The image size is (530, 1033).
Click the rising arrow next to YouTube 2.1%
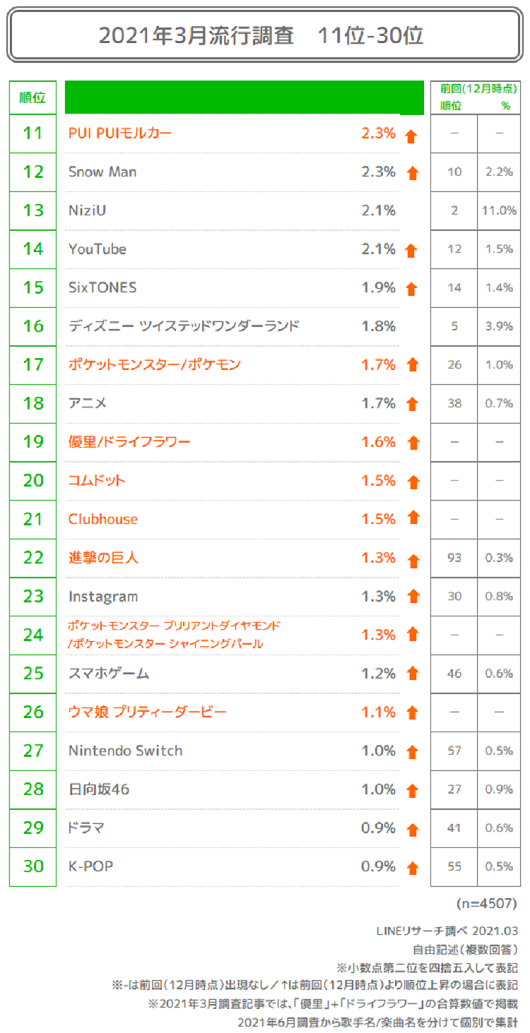(x=411, y=251)
